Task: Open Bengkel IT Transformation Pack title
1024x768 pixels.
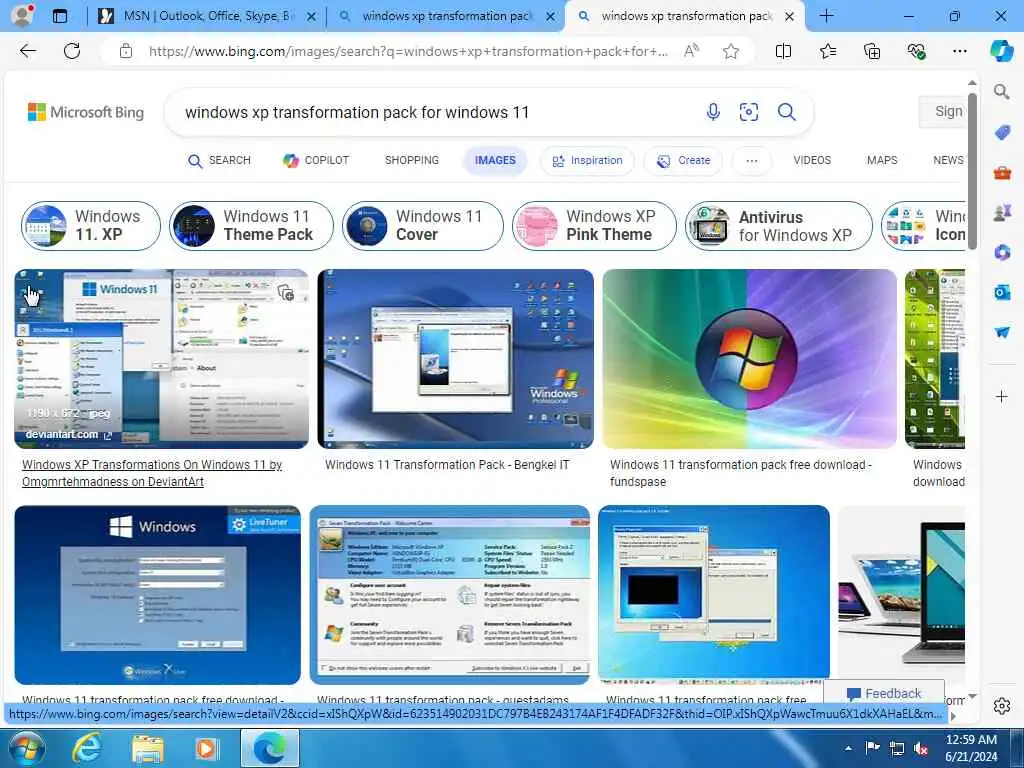Action: point(447,465)
